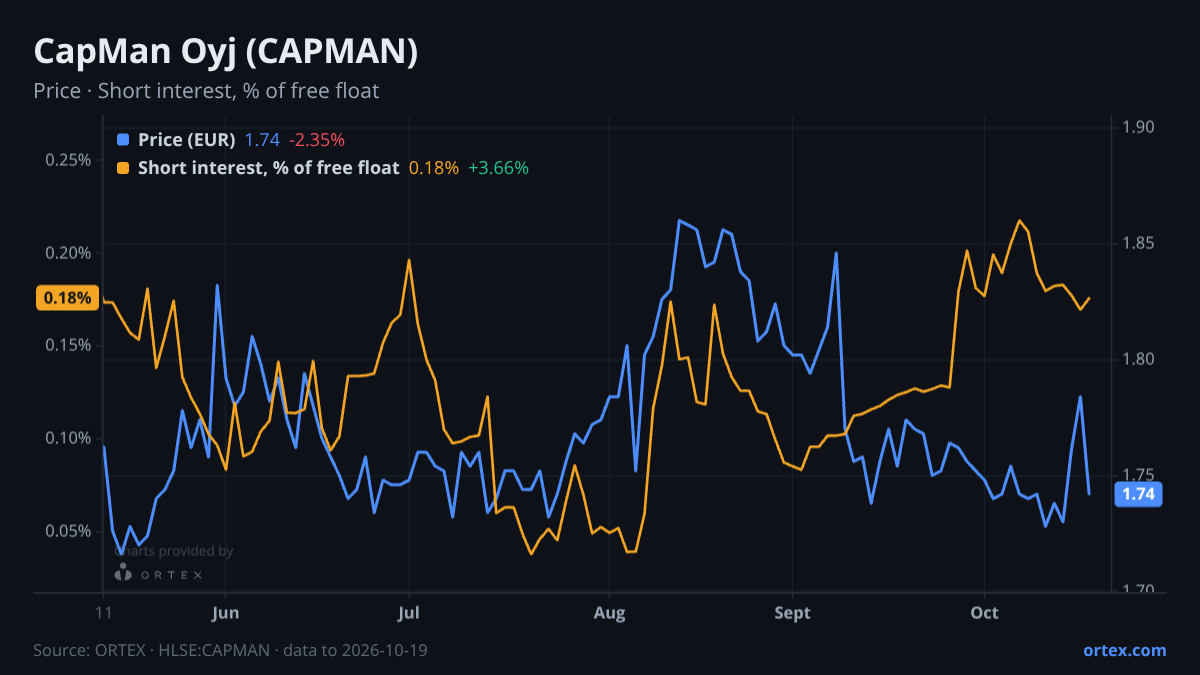Click the 0.15% left axis label
The image size is (1200, 675).
[x=69, y=345]
